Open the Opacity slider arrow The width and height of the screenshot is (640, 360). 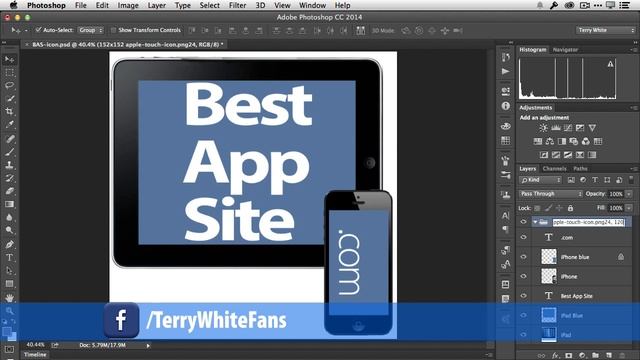629,194
